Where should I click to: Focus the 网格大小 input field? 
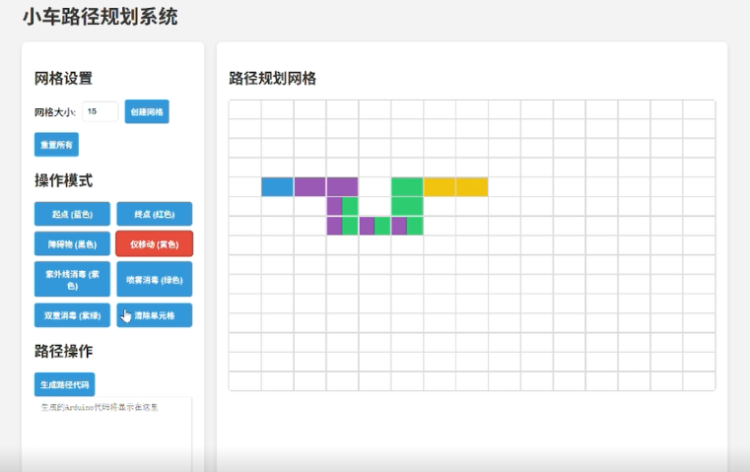point(100,112)
